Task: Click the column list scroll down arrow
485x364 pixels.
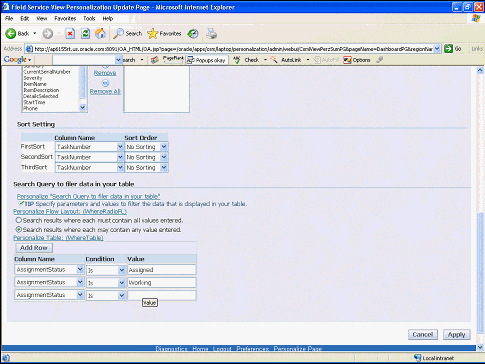Action: pos(83,107)
